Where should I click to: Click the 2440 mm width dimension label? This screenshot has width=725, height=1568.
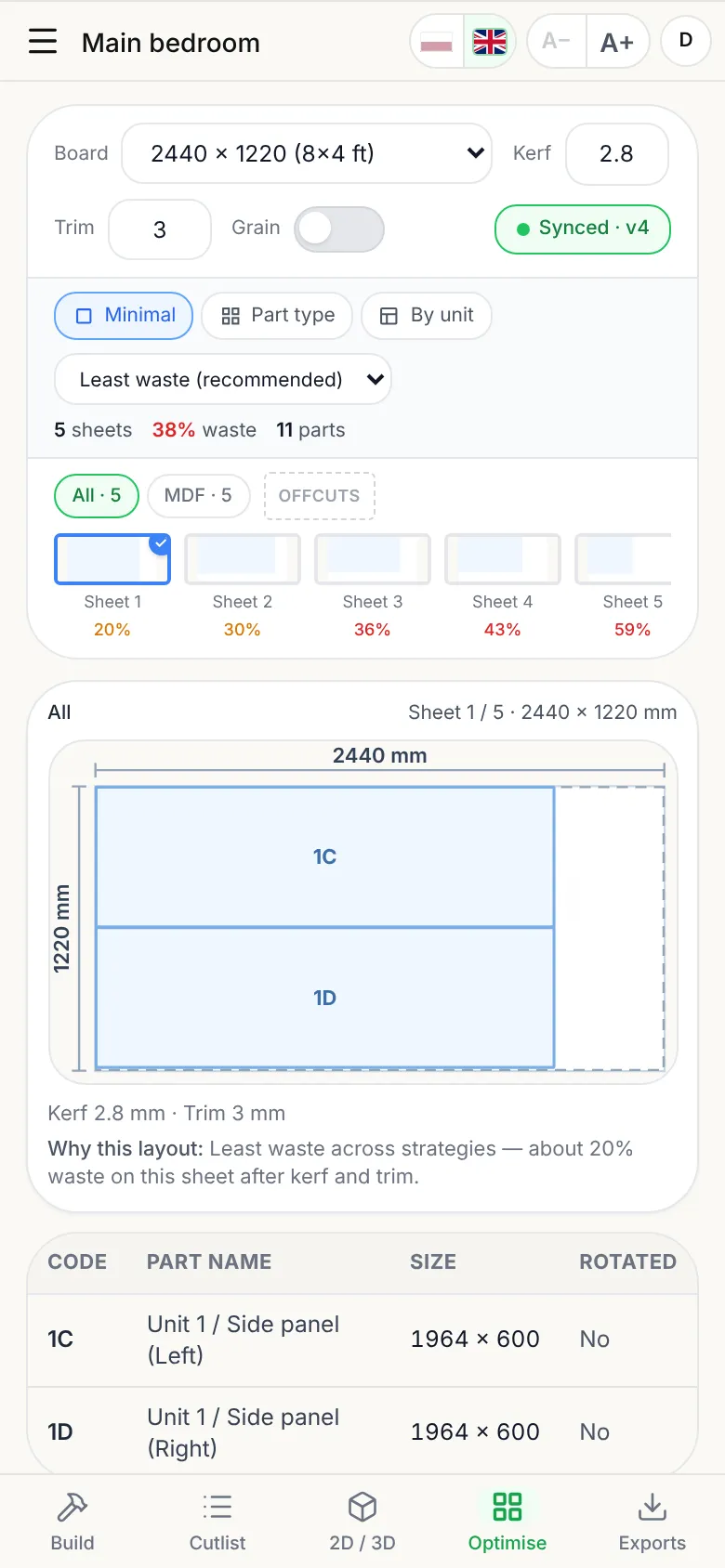pyautogui.click(x=380, y=755)
